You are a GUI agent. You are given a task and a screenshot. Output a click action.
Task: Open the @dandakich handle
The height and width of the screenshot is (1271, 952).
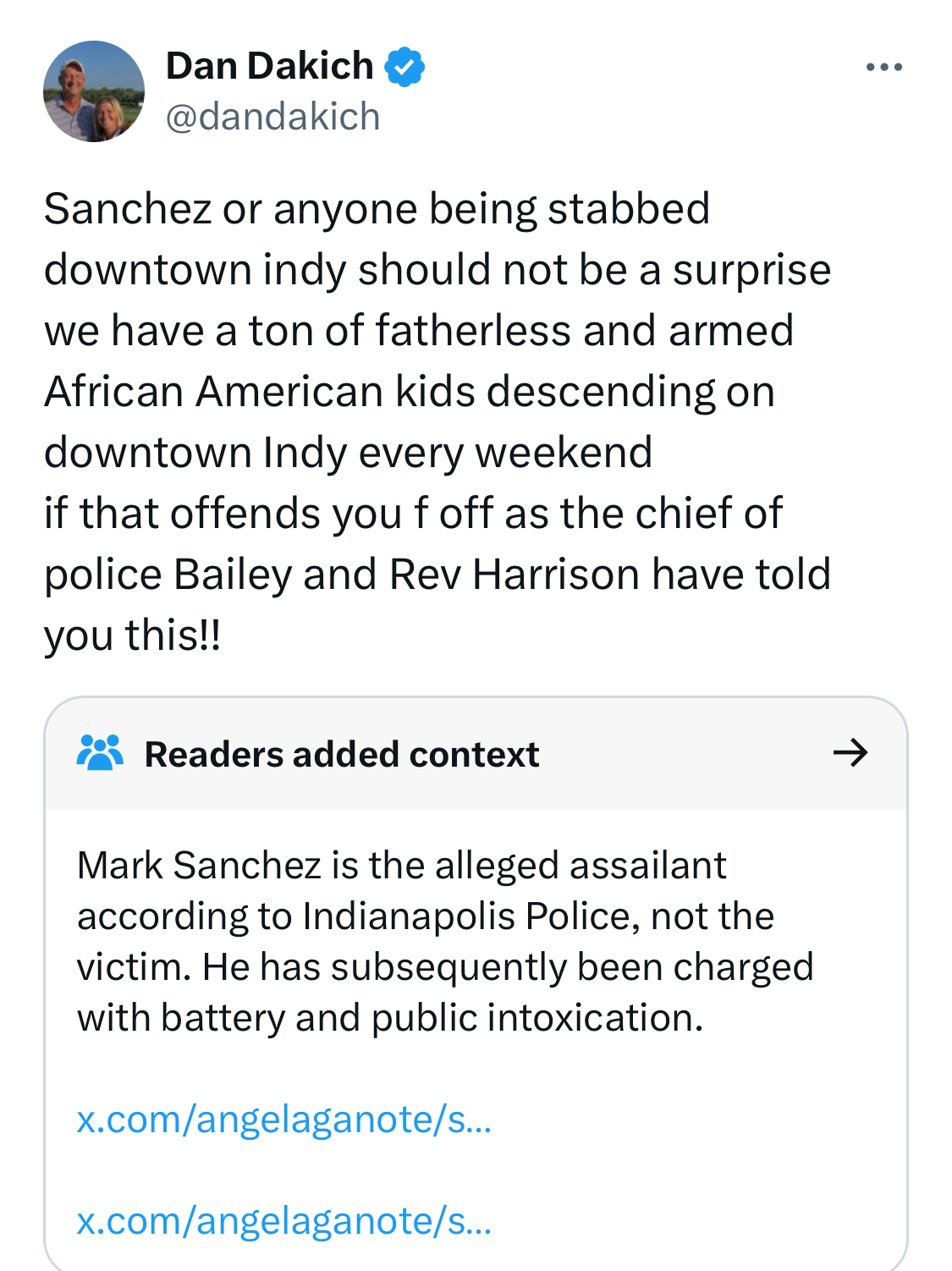(272, 117)
